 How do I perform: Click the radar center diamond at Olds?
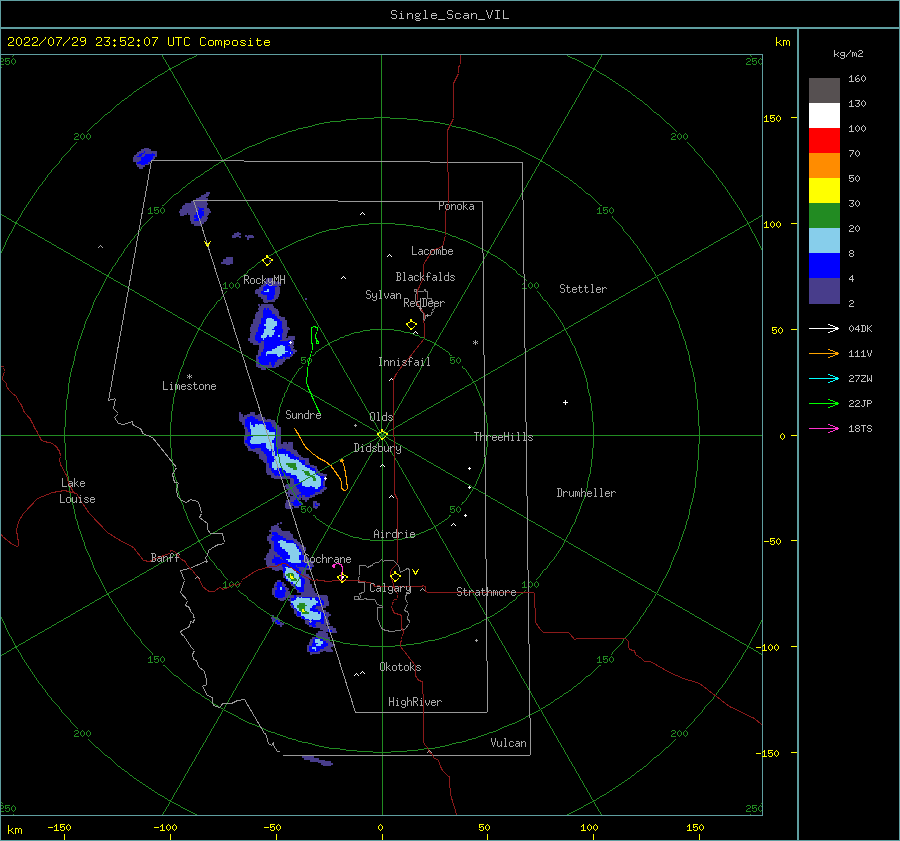pos(382,435)
